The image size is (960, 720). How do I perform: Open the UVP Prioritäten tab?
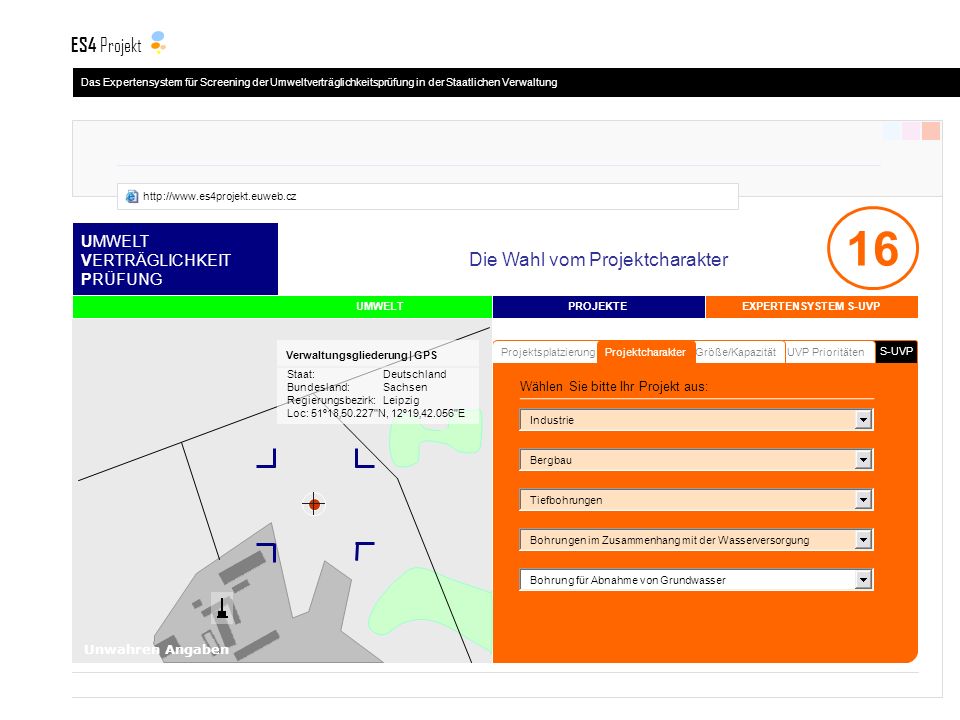tap(830, 352)
